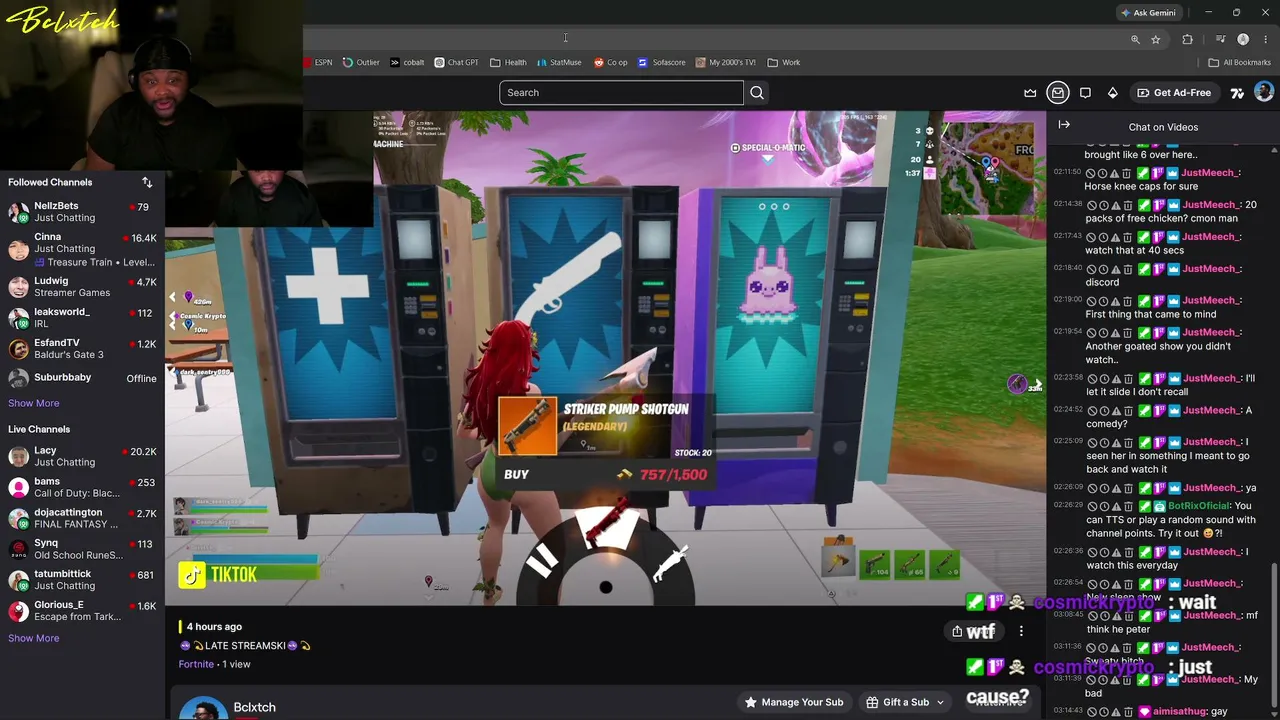Ban icon on 'Horse knee caps' message
The width and height of the screenshot is (1280, 720).
(x=1092, y=173)
